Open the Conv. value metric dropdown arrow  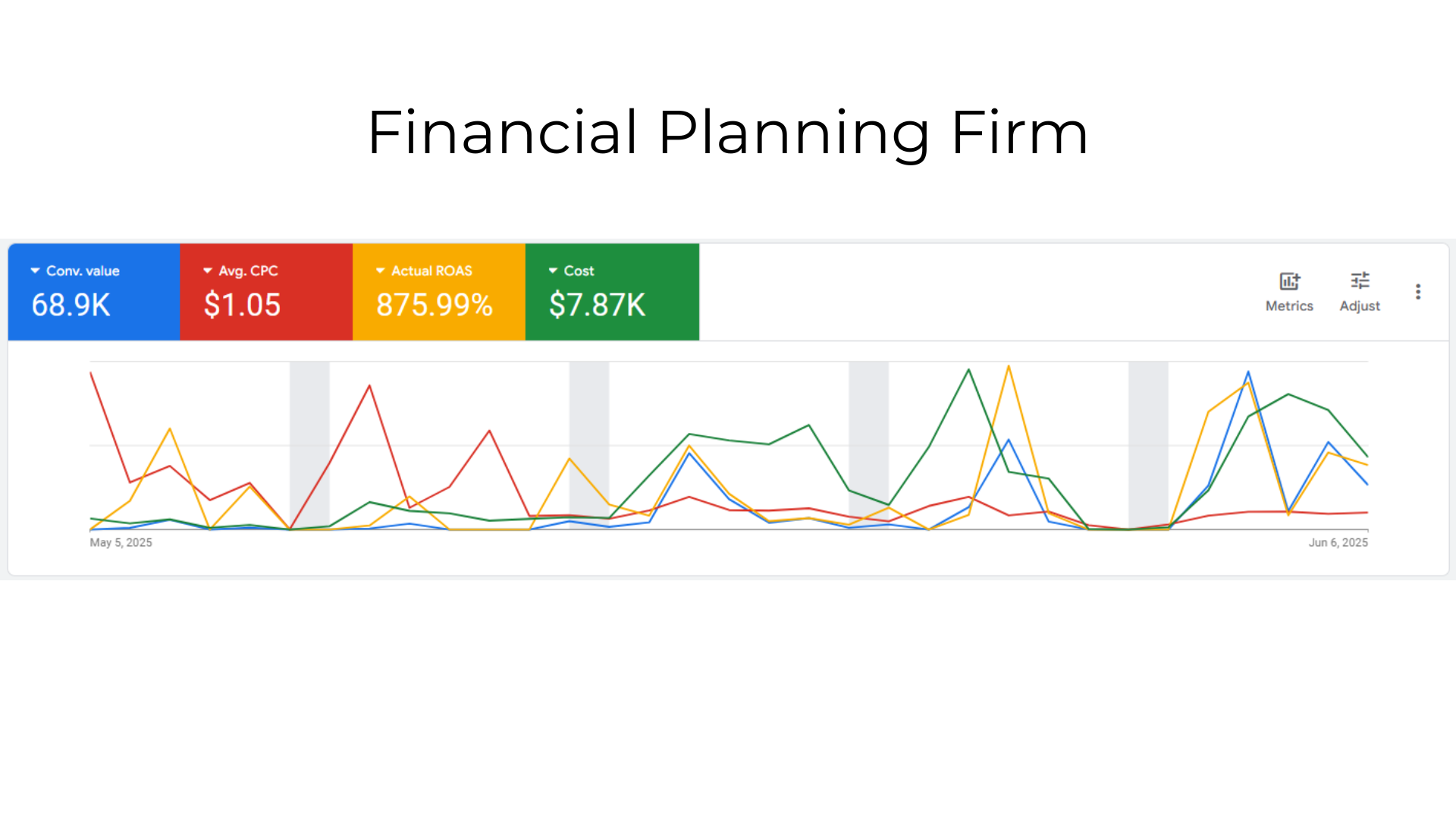pos(35,271)
